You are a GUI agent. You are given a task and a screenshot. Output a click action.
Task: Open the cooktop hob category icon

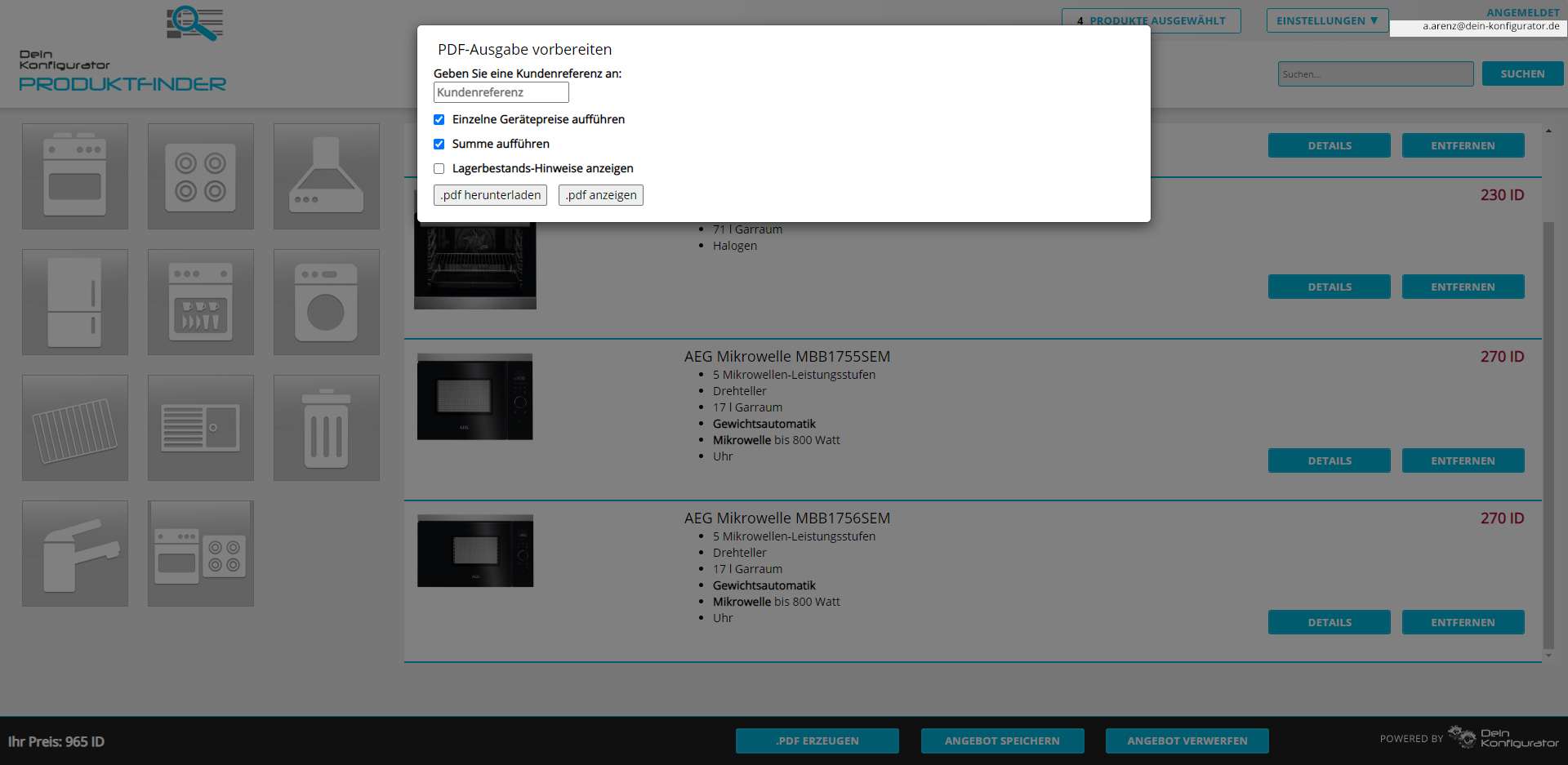201,176
